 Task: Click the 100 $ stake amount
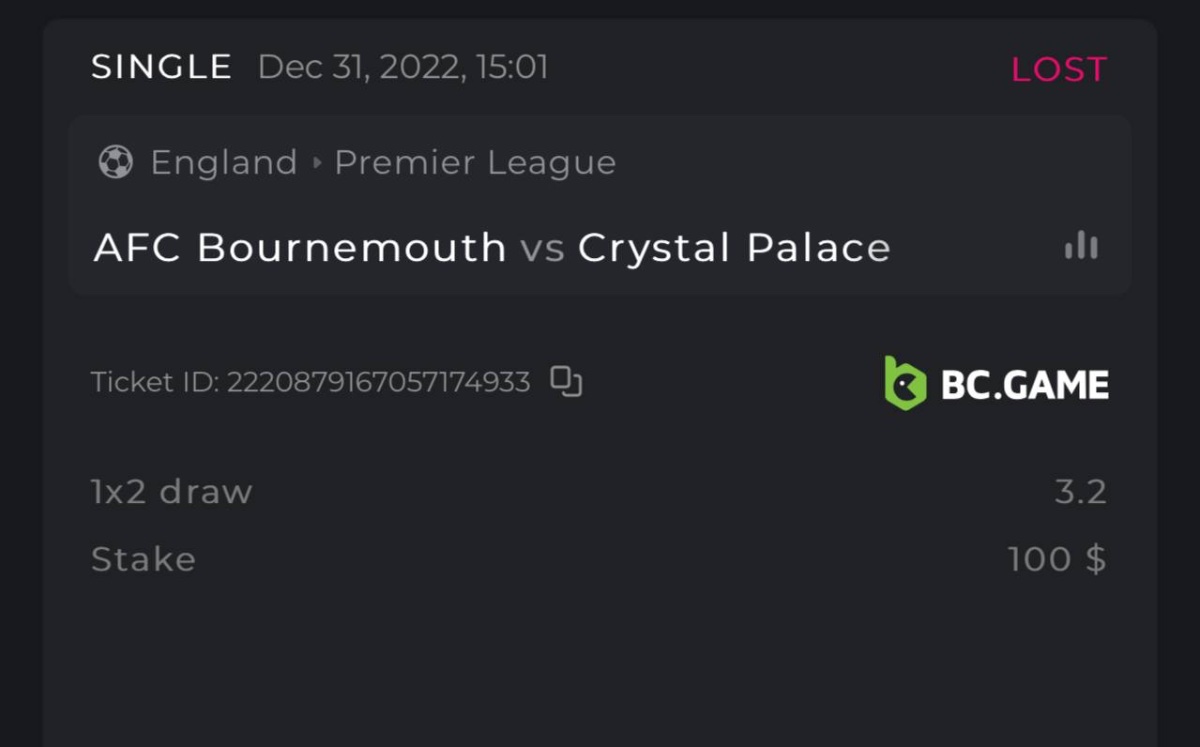coord(1057,559)
